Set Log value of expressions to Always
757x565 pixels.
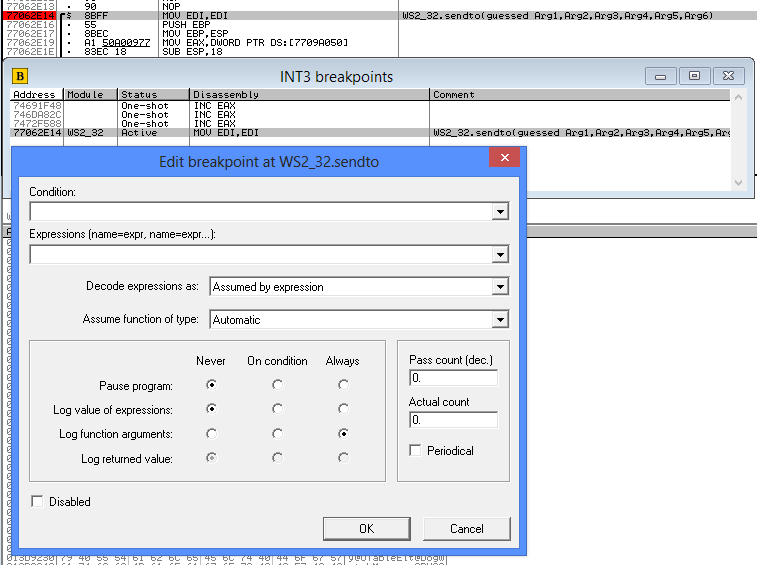[x=343, y=409]
